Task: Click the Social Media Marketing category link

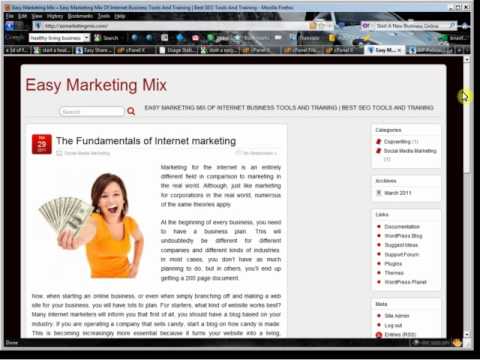Action: 410,151
